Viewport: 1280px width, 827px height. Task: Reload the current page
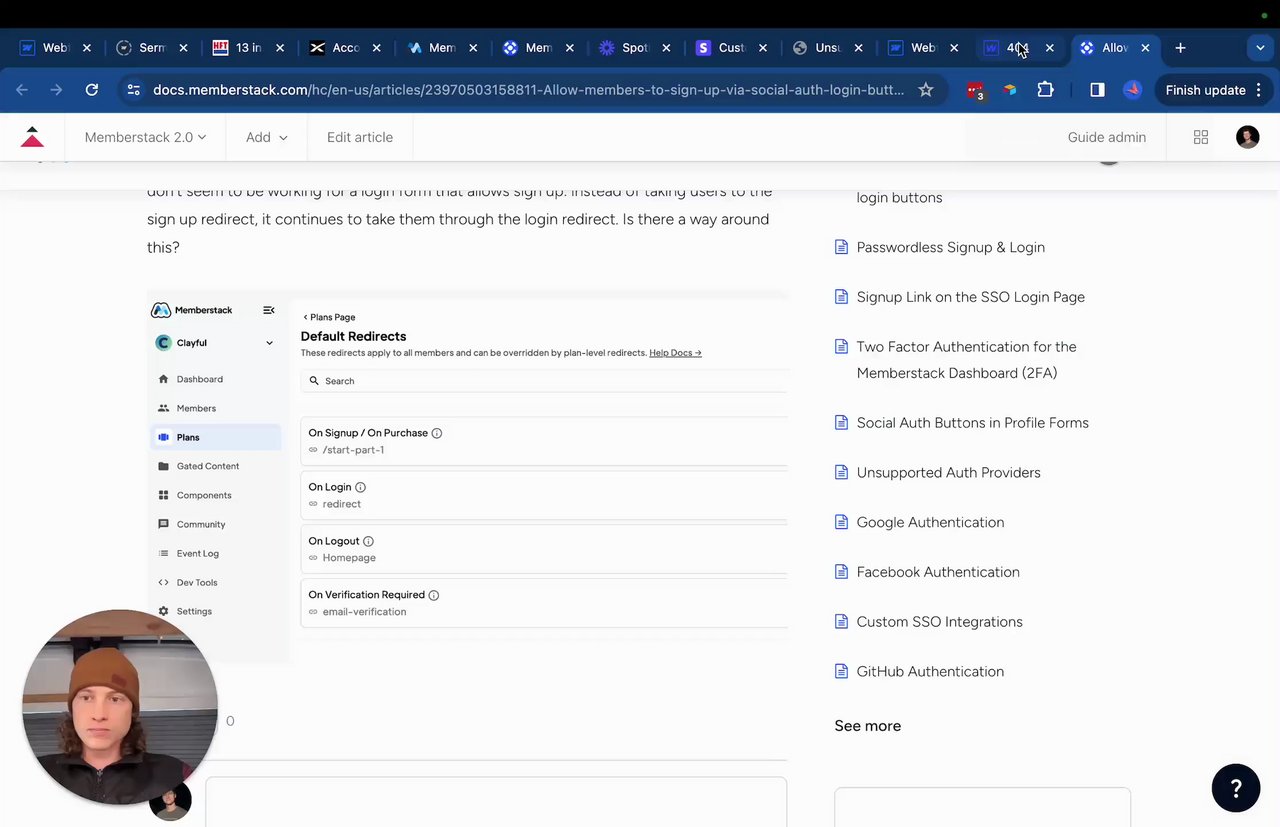[91, 90]
